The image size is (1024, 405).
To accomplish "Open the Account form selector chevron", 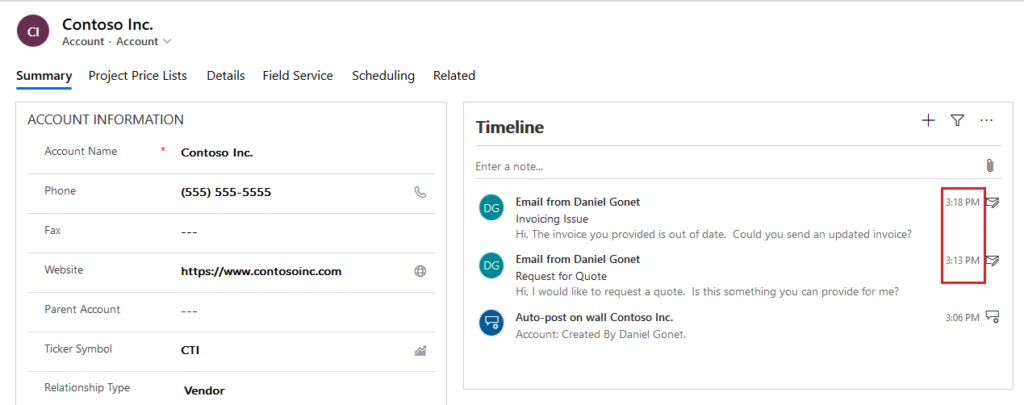I will coord(167,42).
